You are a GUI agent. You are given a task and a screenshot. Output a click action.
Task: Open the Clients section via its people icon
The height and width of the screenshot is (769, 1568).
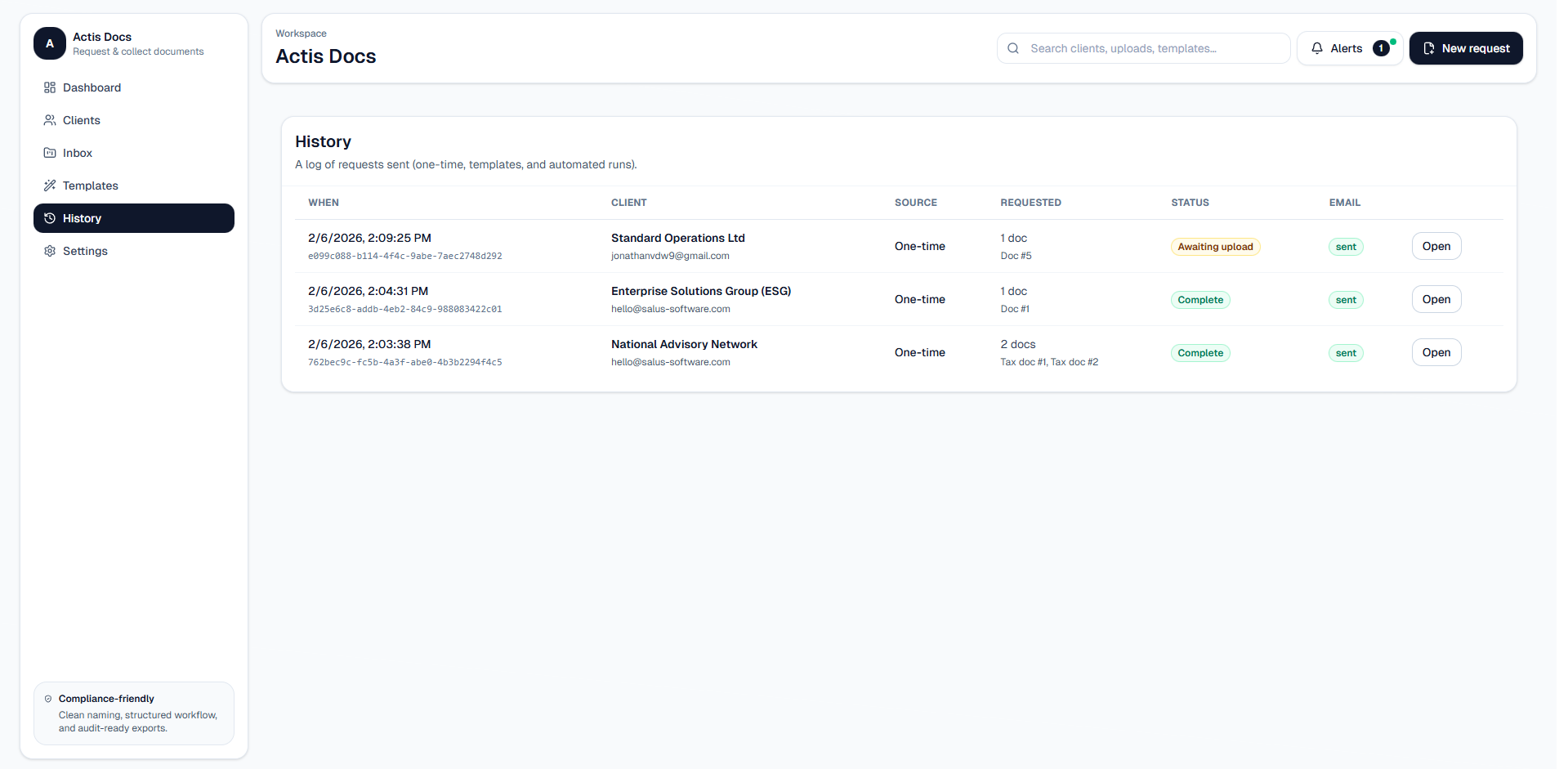(x=50, y=120)
